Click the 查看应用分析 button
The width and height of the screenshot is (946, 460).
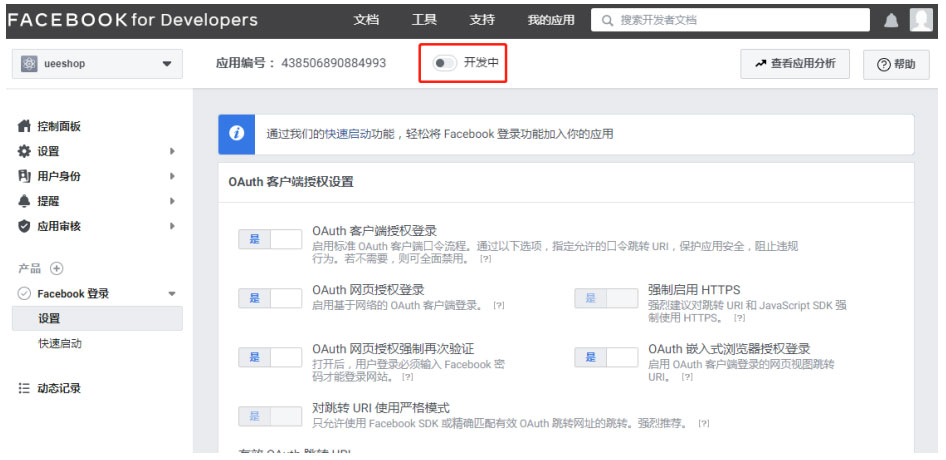click(795, 64)
